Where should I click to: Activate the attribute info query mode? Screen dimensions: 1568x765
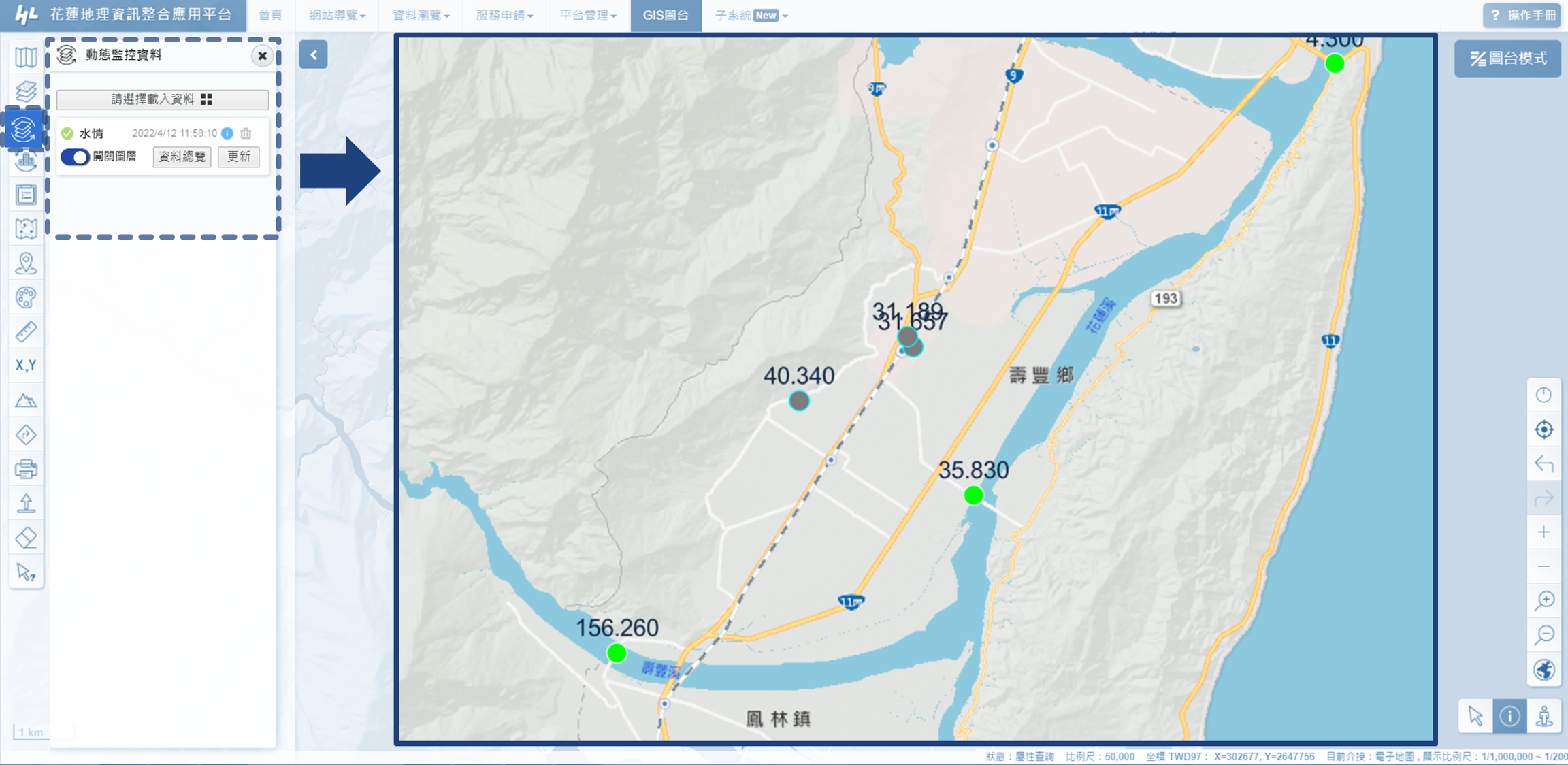[x=1509, y=716]
